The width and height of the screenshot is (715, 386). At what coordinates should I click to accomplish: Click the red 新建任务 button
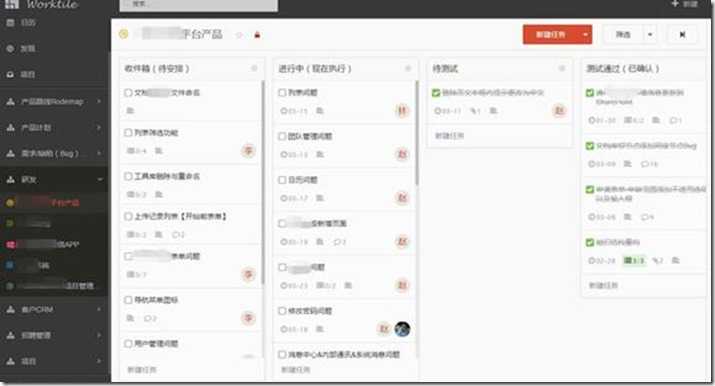click(551, 35)
